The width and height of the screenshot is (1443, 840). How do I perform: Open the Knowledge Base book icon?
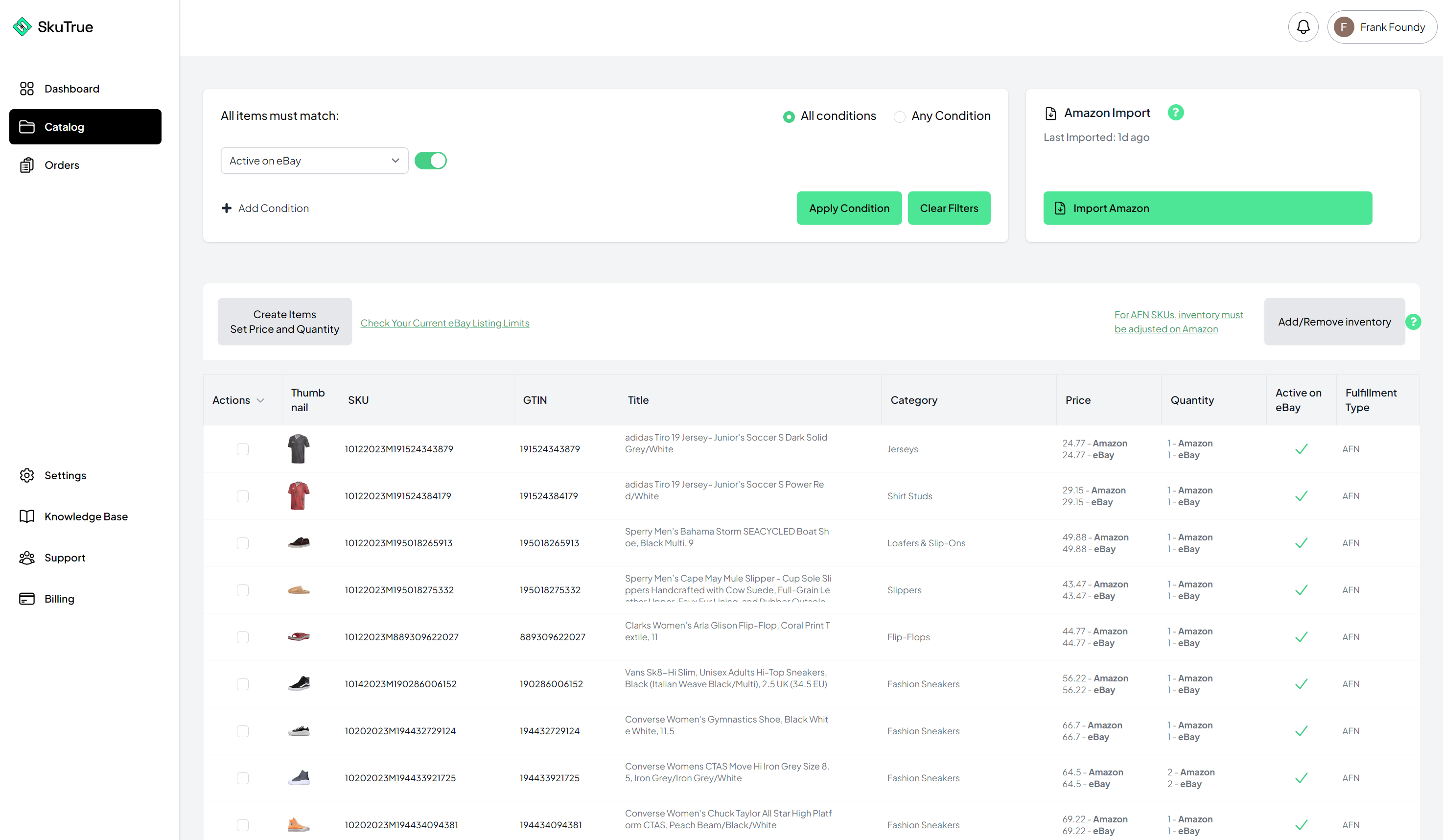26,516
